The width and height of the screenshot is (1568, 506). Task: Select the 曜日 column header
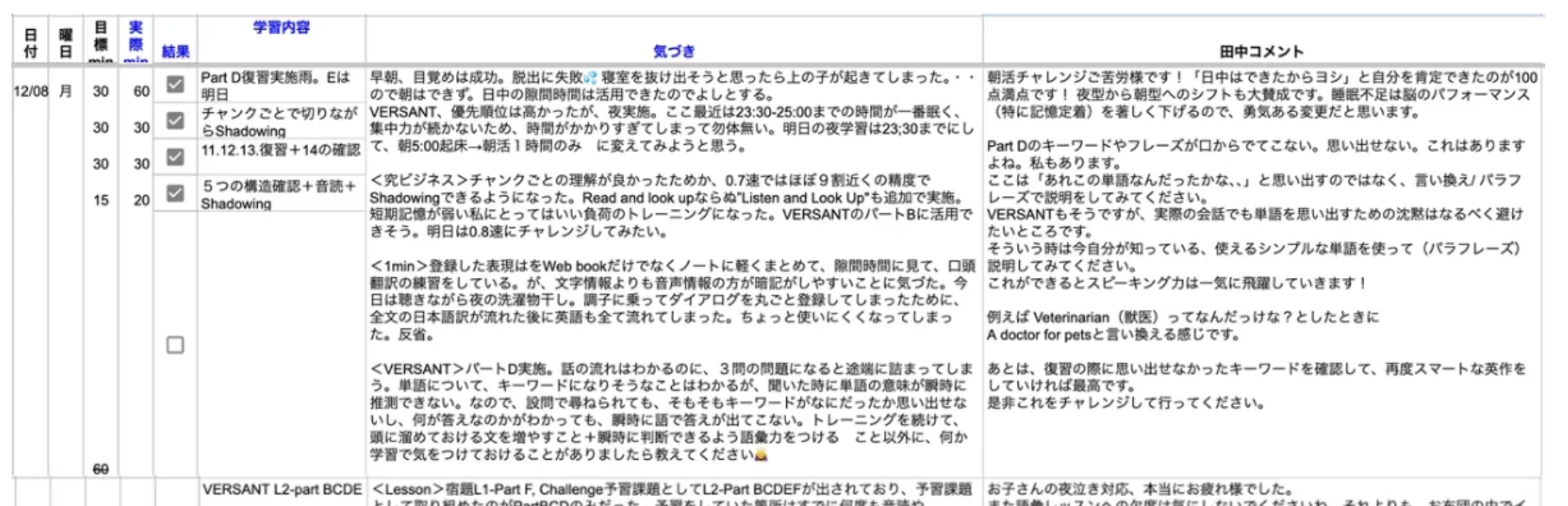[x=65, y=43]
